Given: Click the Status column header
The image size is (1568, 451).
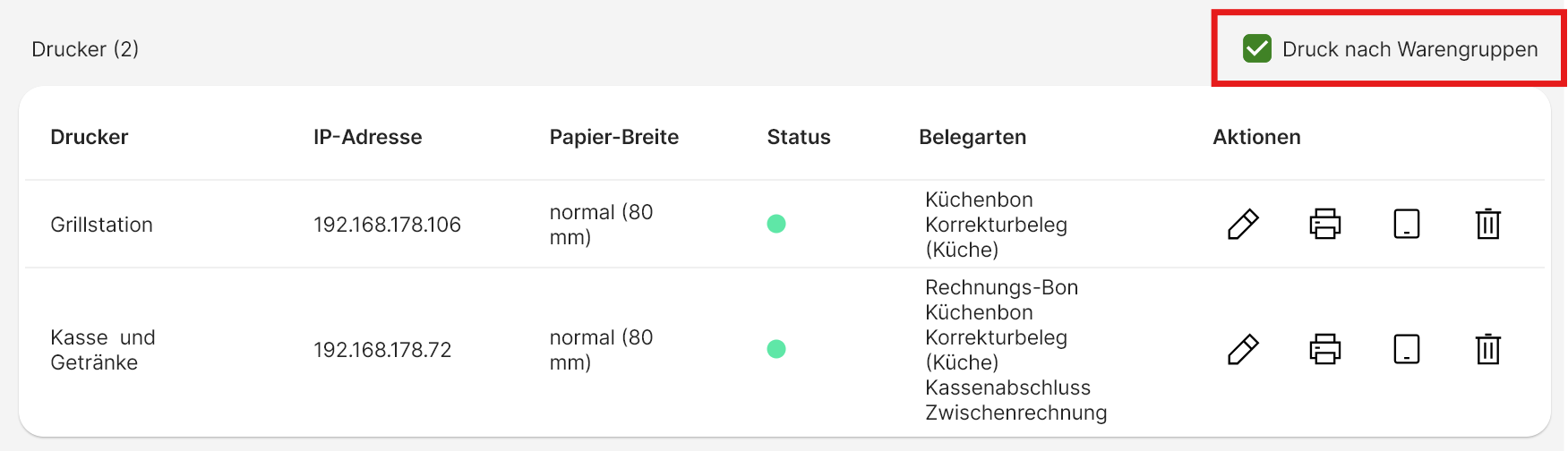Looking at the screenshot, I should 799,137.
